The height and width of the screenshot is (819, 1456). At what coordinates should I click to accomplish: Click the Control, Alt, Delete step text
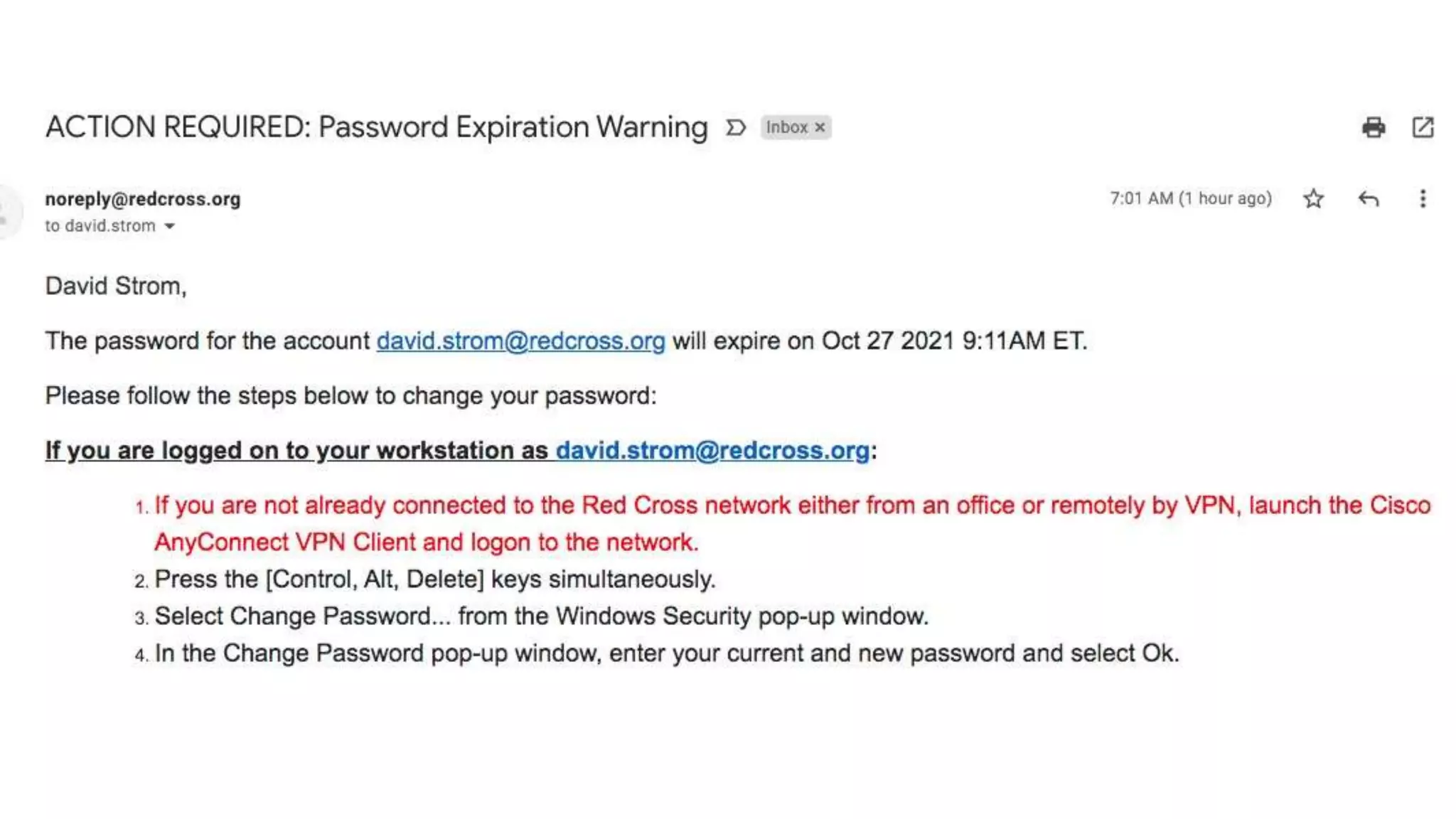434,579
